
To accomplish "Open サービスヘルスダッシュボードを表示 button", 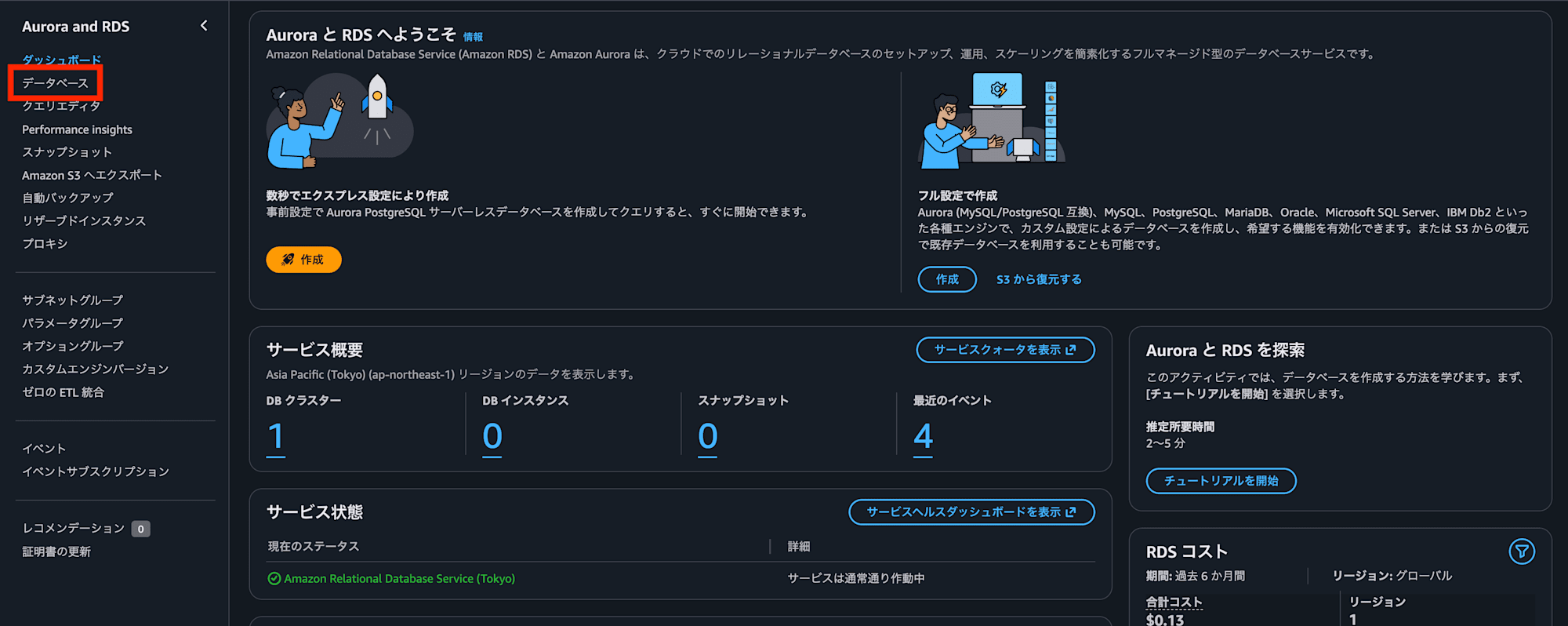I will (x=971, y=512).
